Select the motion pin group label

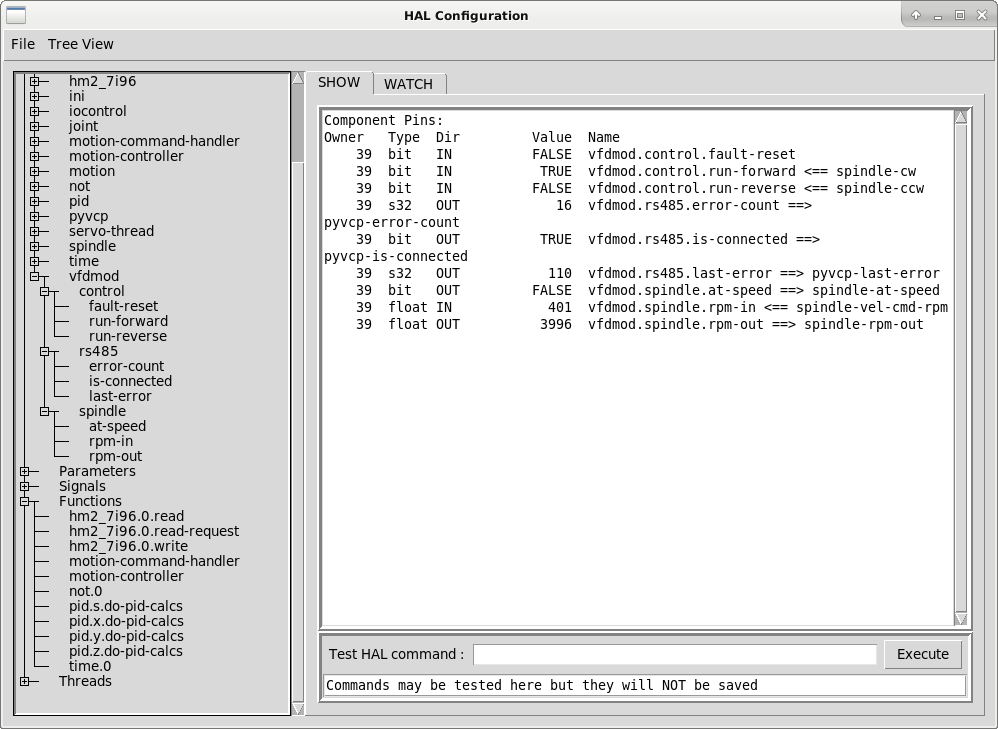click(92, 171)
